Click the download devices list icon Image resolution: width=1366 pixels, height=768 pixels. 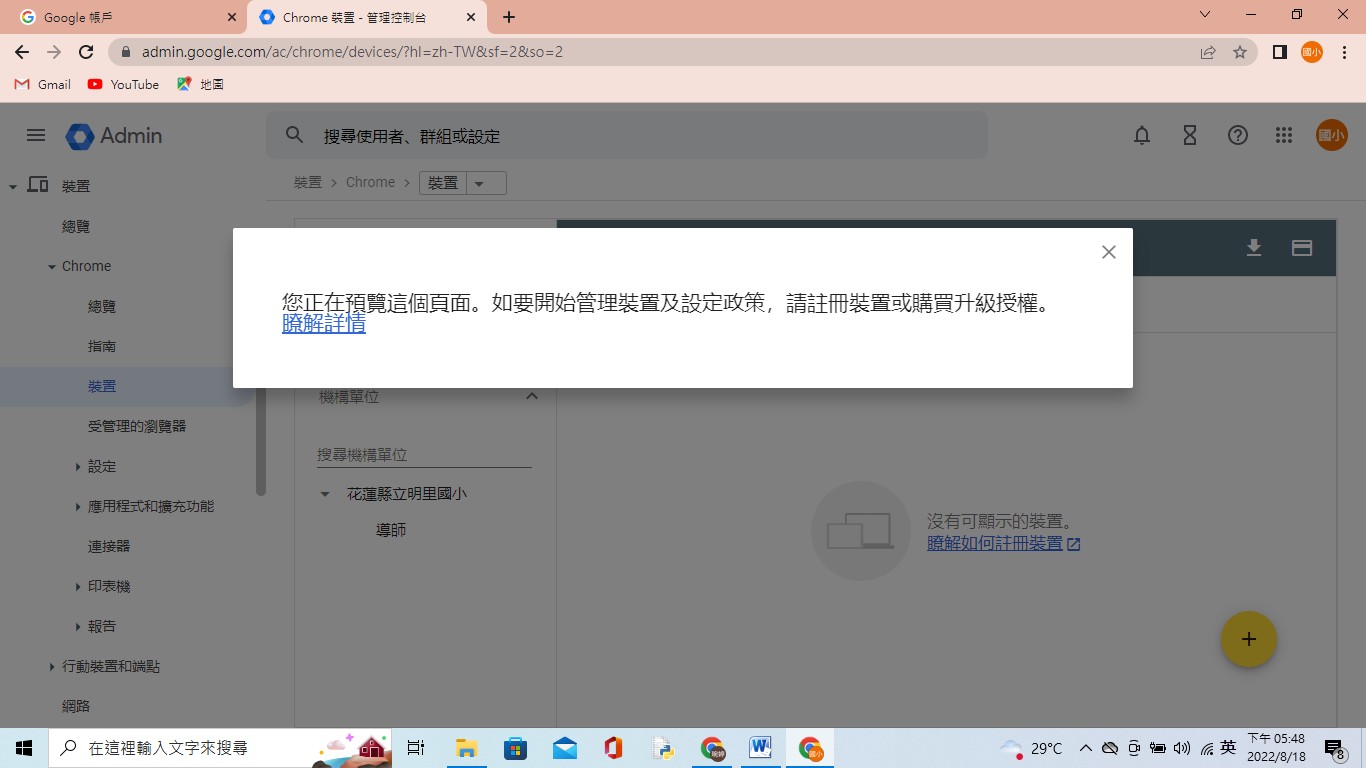pos(1254,248)
